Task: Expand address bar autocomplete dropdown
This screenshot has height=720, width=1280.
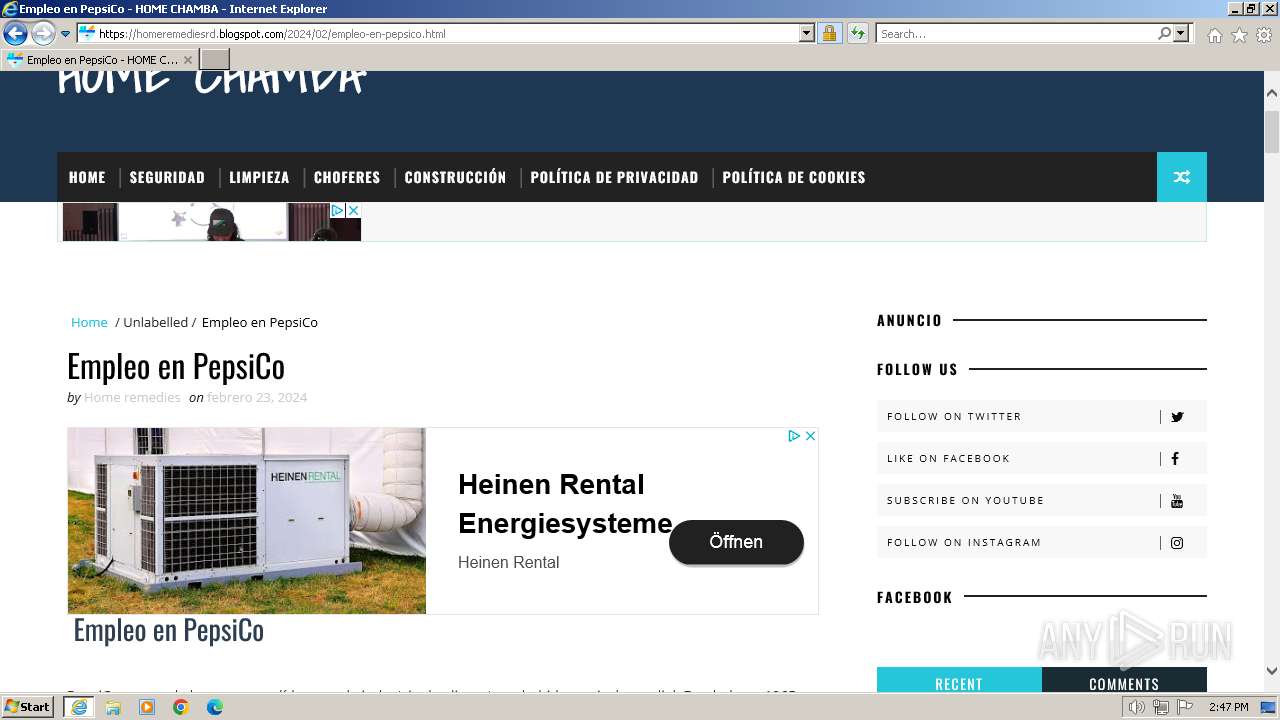Action: (x=807, y=34)
